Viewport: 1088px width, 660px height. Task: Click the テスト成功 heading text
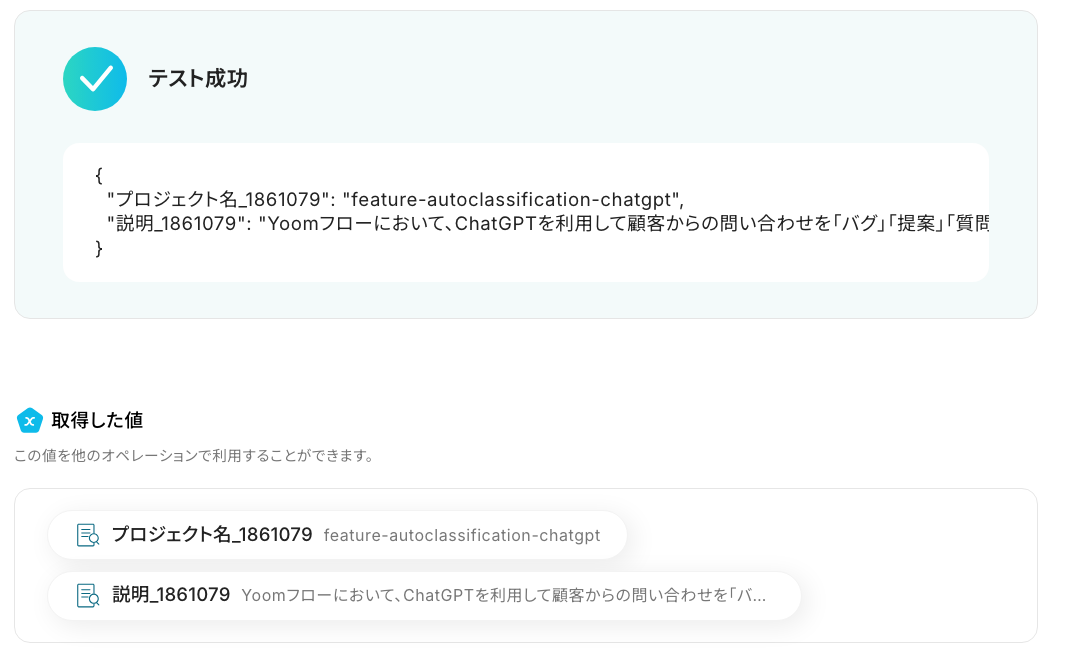tap(198, 78)
